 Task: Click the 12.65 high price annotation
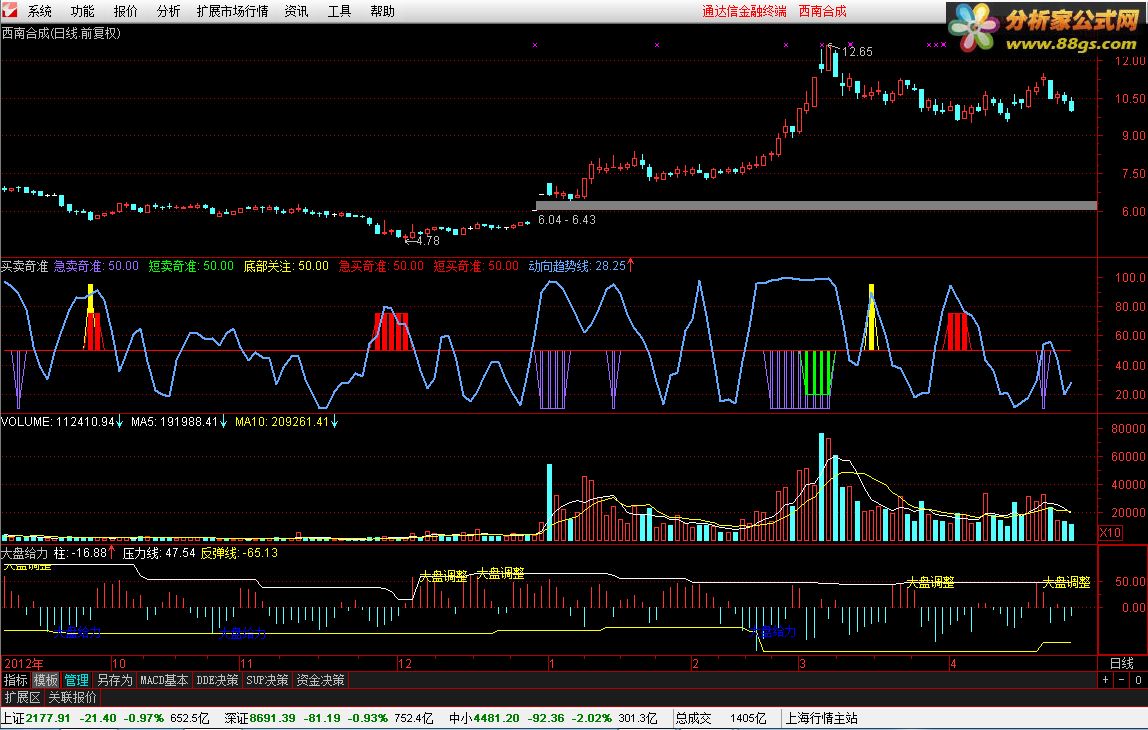[857, 52]
